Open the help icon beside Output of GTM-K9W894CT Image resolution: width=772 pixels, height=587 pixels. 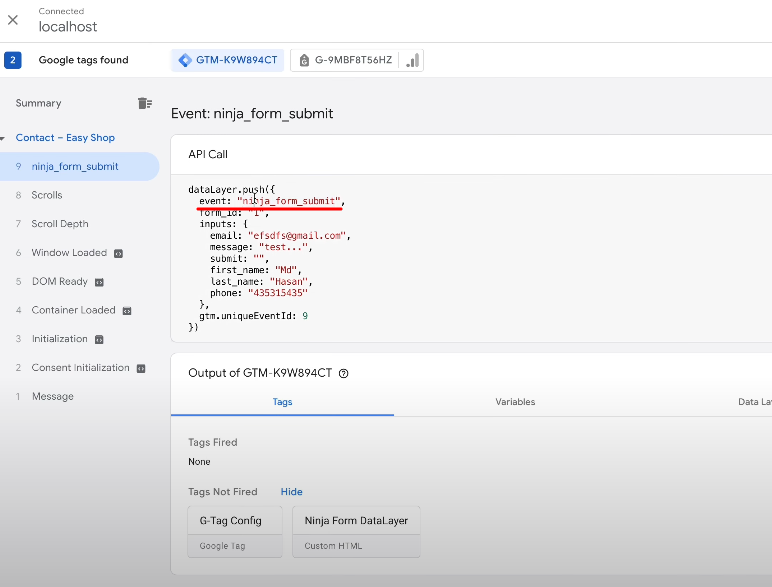click(x=344, y=373)
